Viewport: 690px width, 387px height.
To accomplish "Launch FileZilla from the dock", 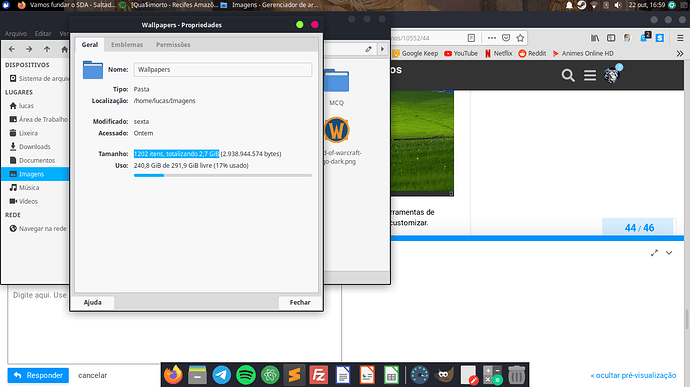I will tap(318, 375).
